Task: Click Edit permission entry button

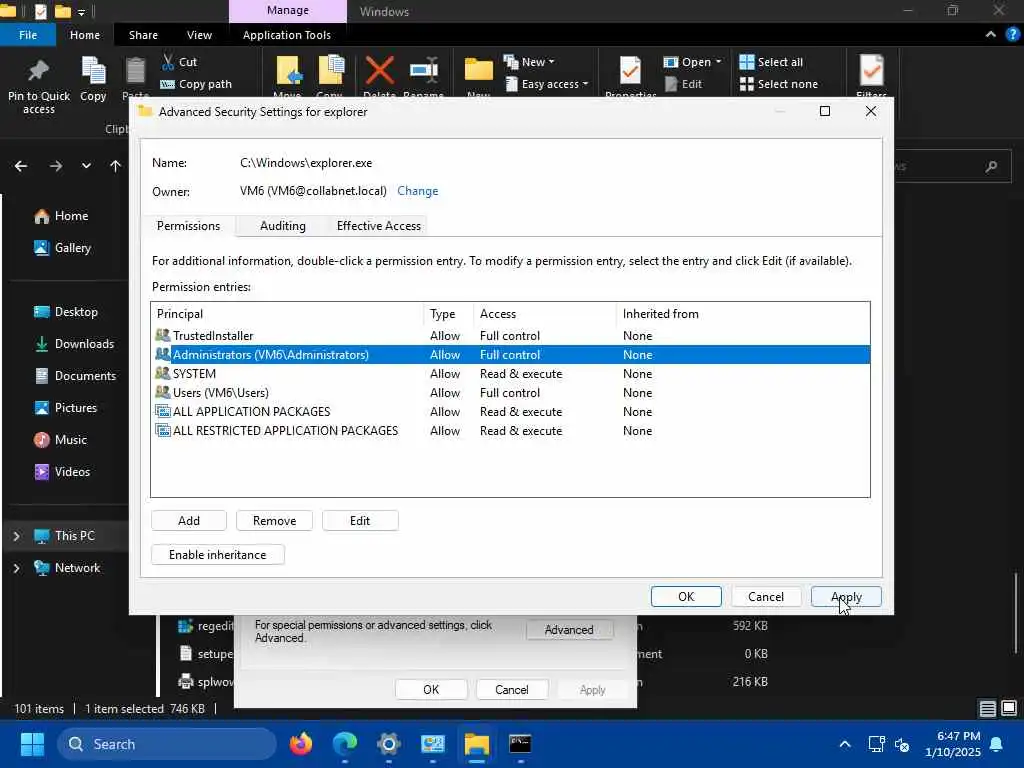Action: (x=360, y=520)
